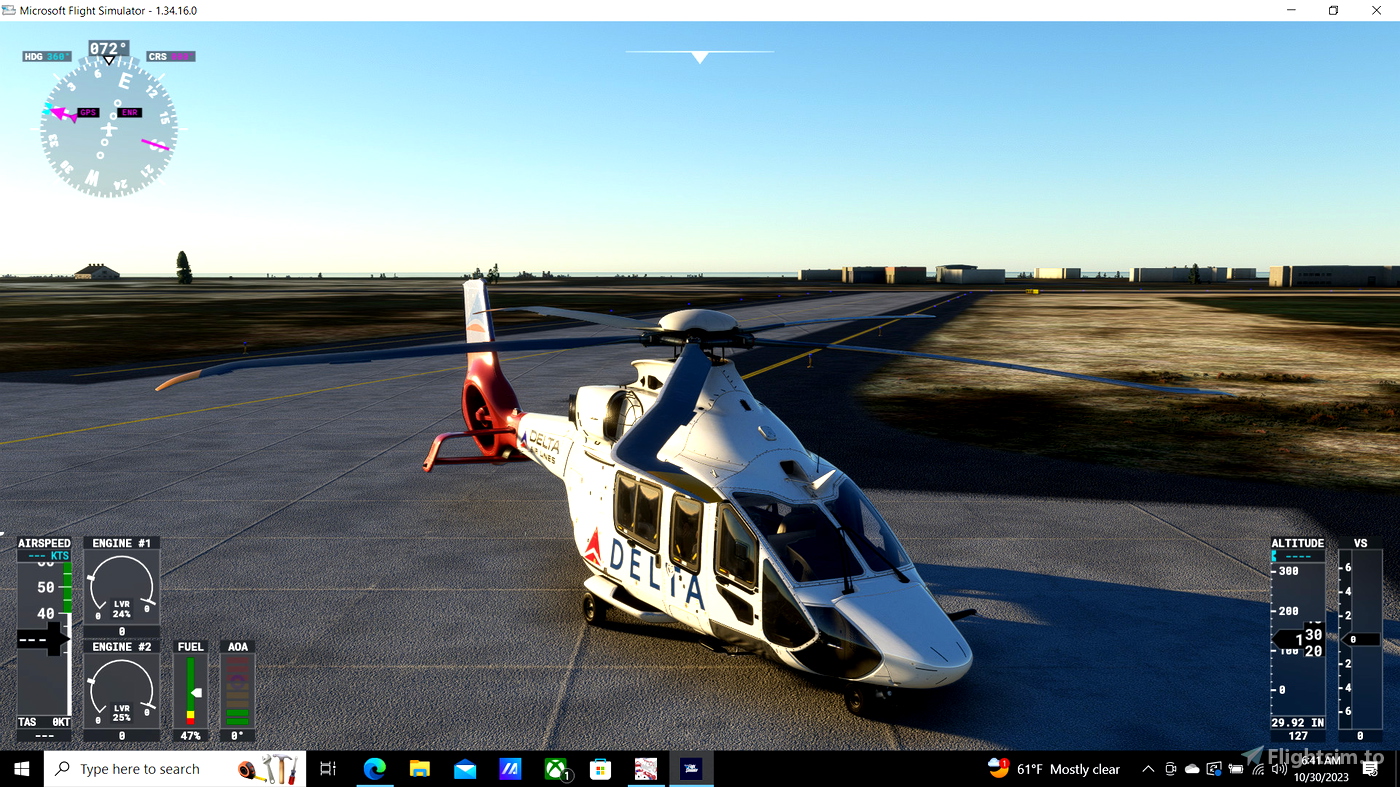Open the blue slashed app on taskbar

click(510, 769)
